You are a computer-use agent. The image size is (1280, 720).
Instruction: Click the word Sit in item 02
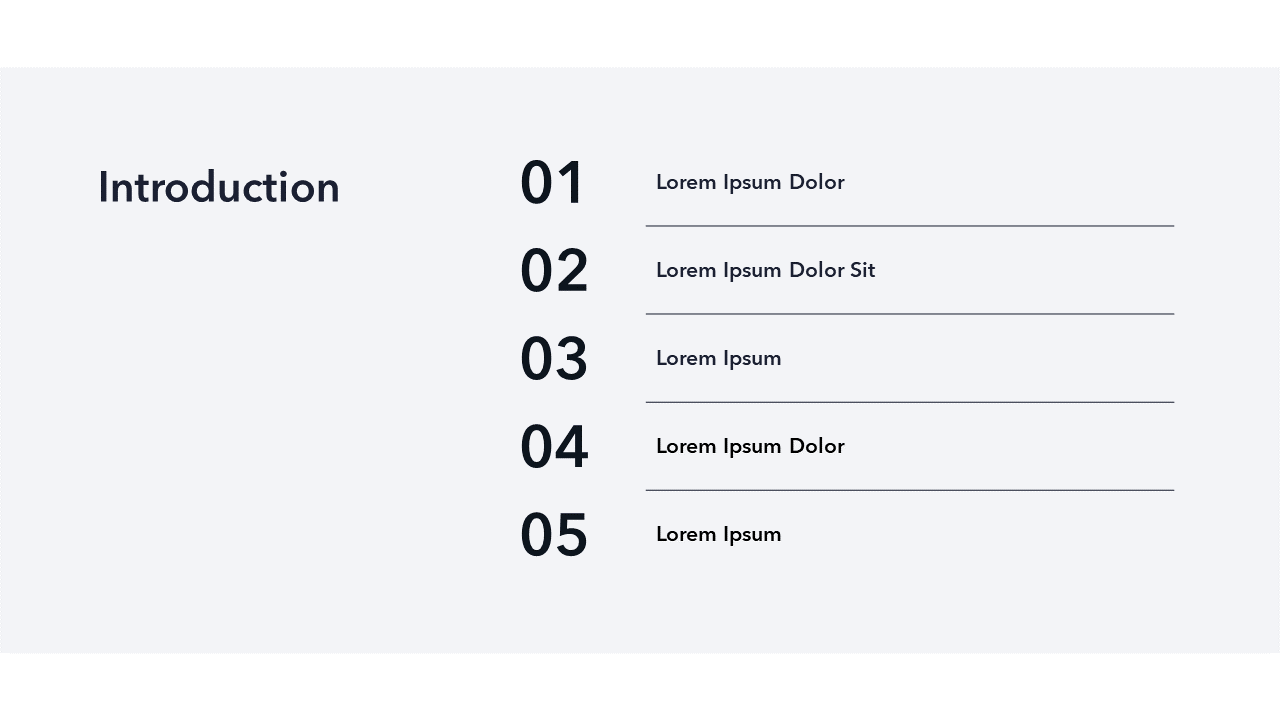(862, 271)
